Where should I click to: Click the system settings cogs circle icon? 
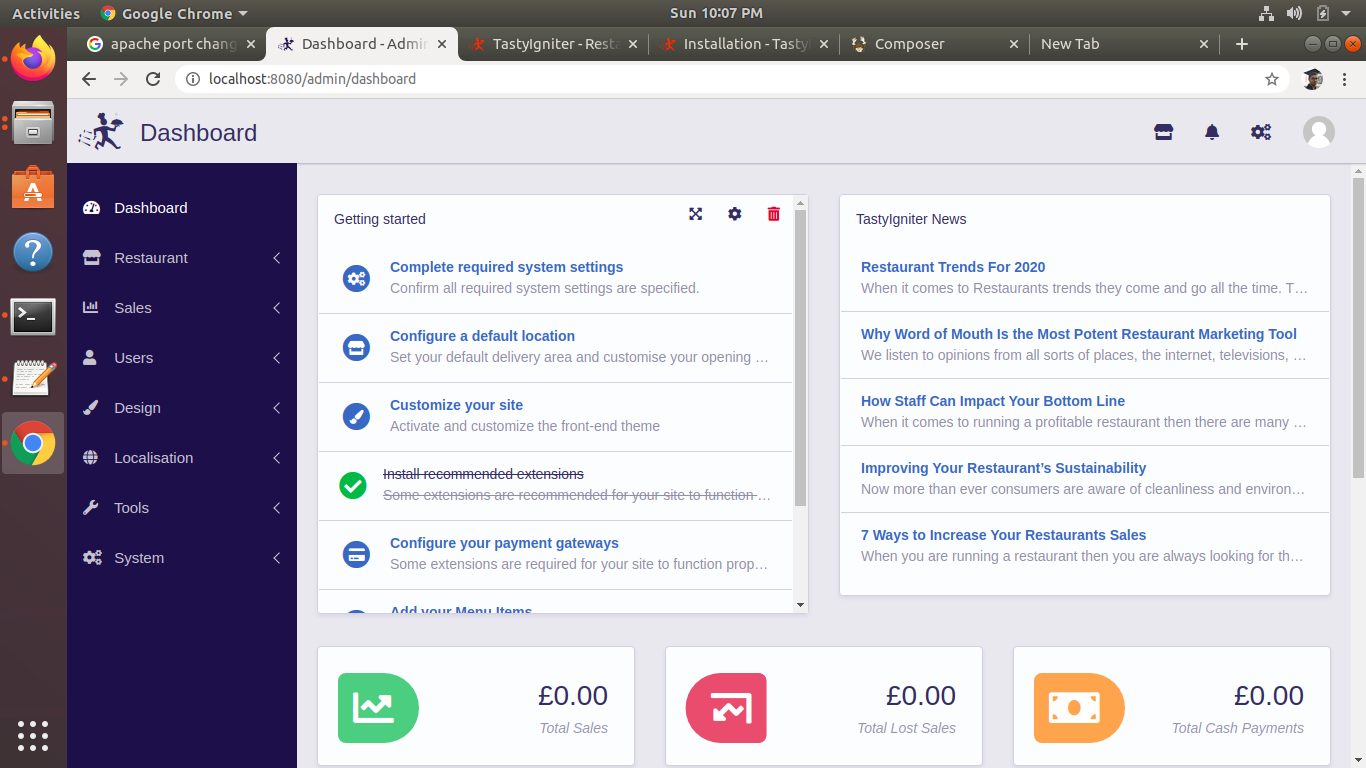pos(356,278)
